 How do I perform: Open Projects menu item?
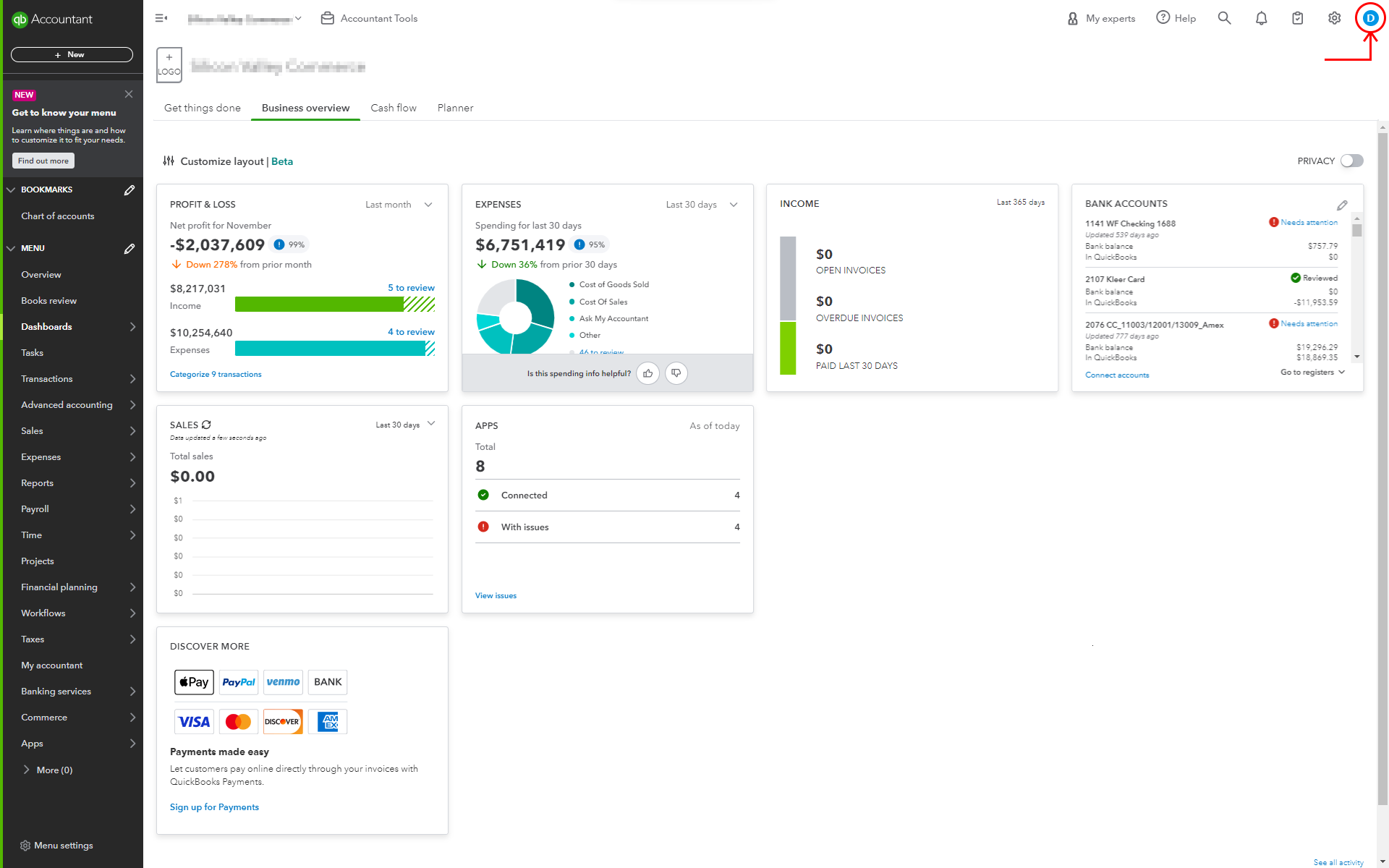point(38,561)
